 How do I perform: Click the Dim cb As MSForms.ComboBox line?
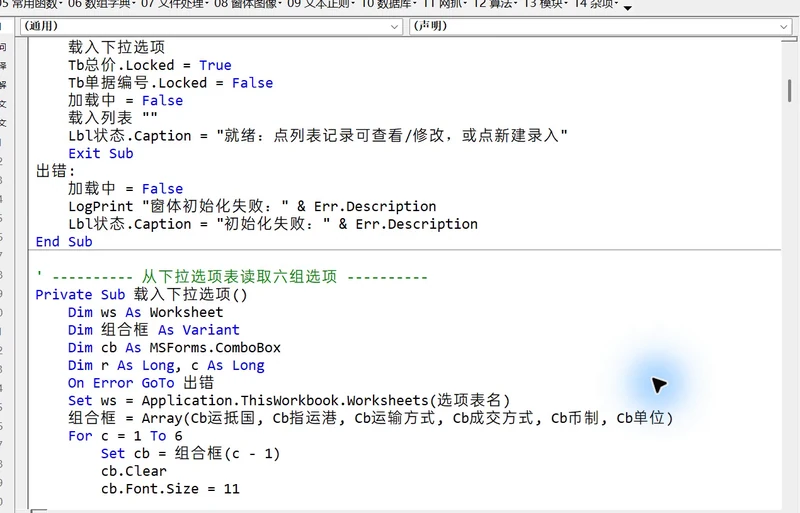[x=174, y=348]
